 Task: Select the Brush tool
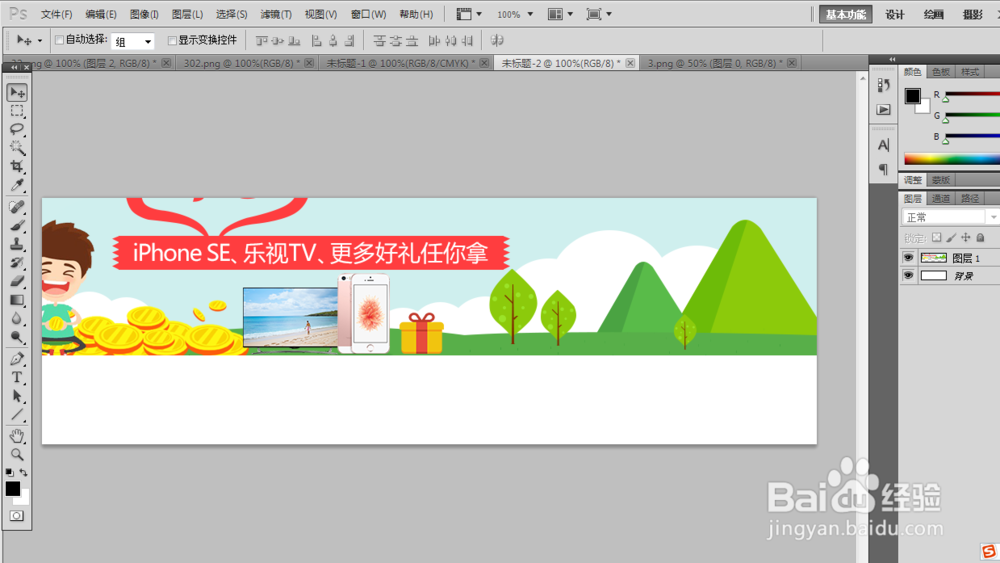pos(17,225)
